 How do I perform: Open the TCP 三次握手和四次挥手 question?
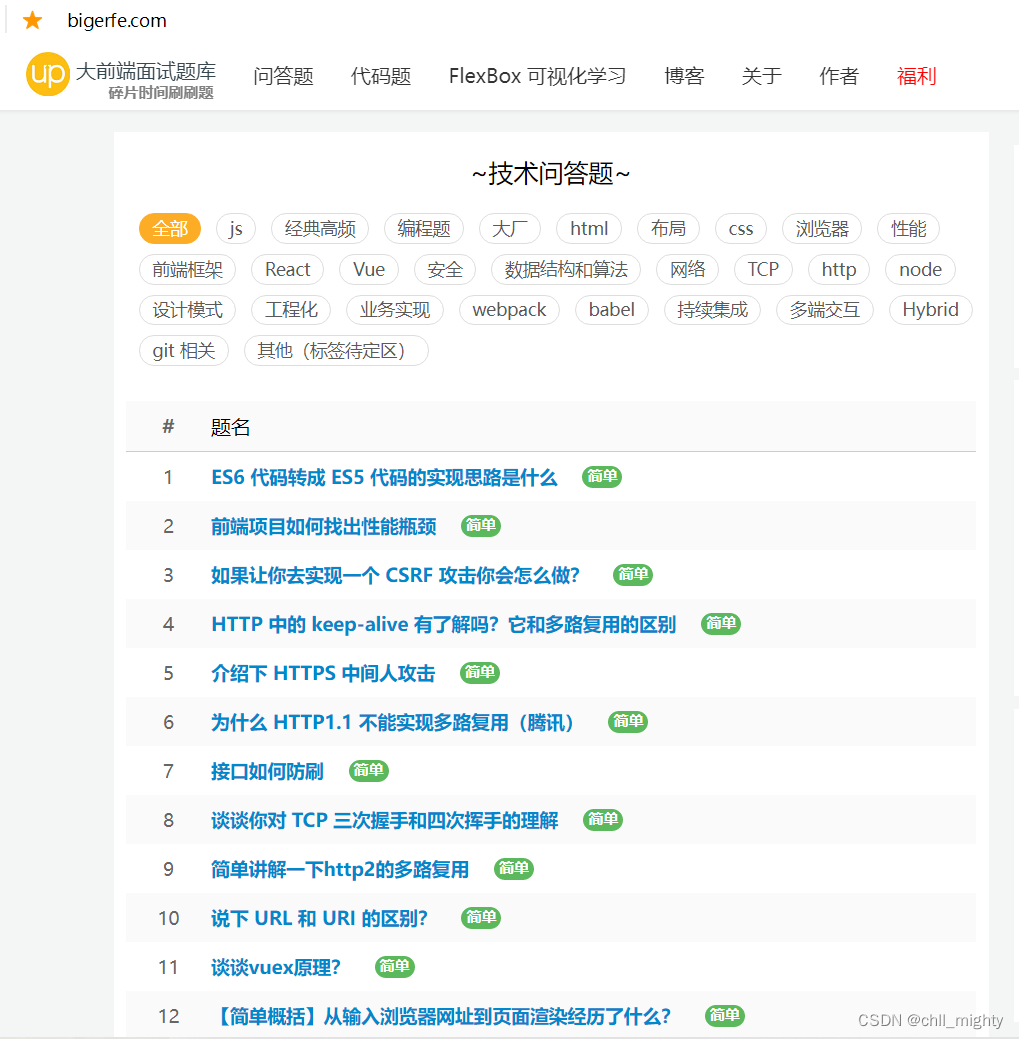pos(385,820)
